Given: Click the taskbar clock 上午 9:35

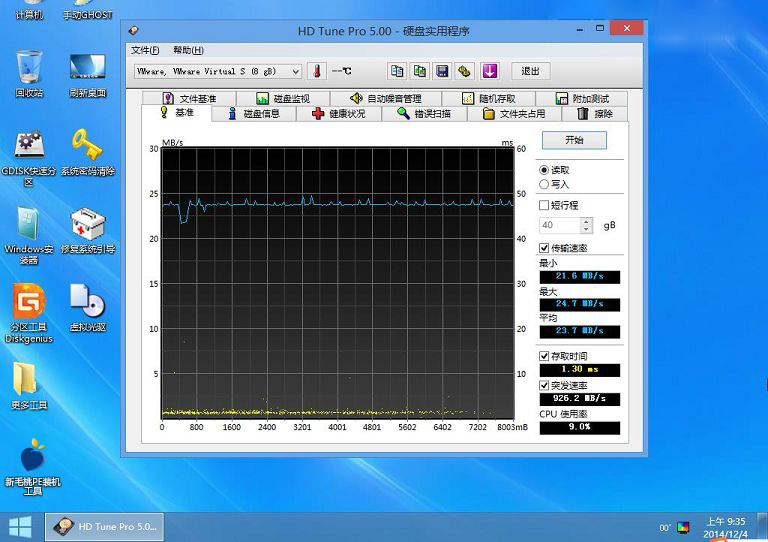Looking at the screenshot, I should click(x=726, y=522).
